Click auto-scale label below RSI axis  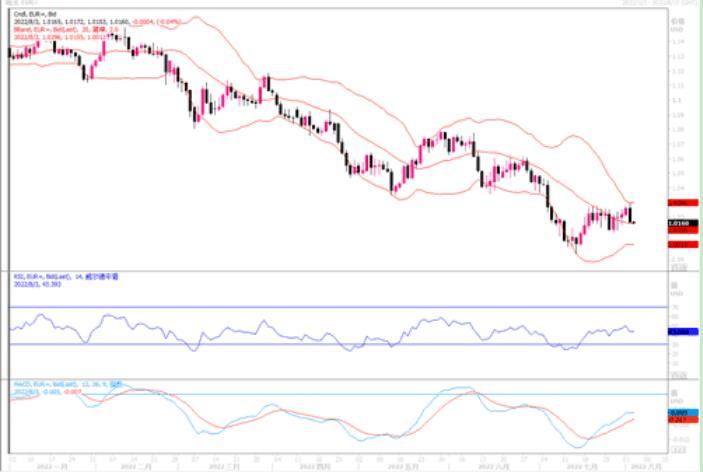[678, 375]
